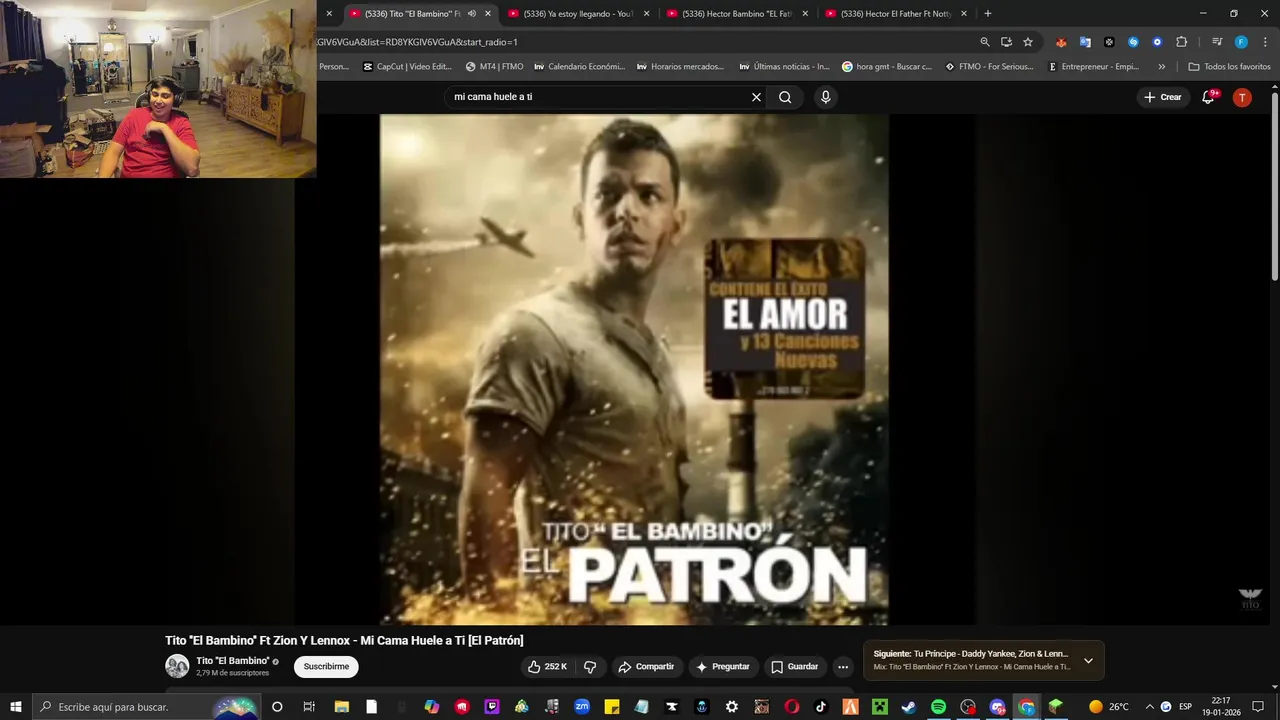Viewport: 1280px width, 720px height.
Task: Open the MetaMask fox extension
Action: [x=1061, y=42]
